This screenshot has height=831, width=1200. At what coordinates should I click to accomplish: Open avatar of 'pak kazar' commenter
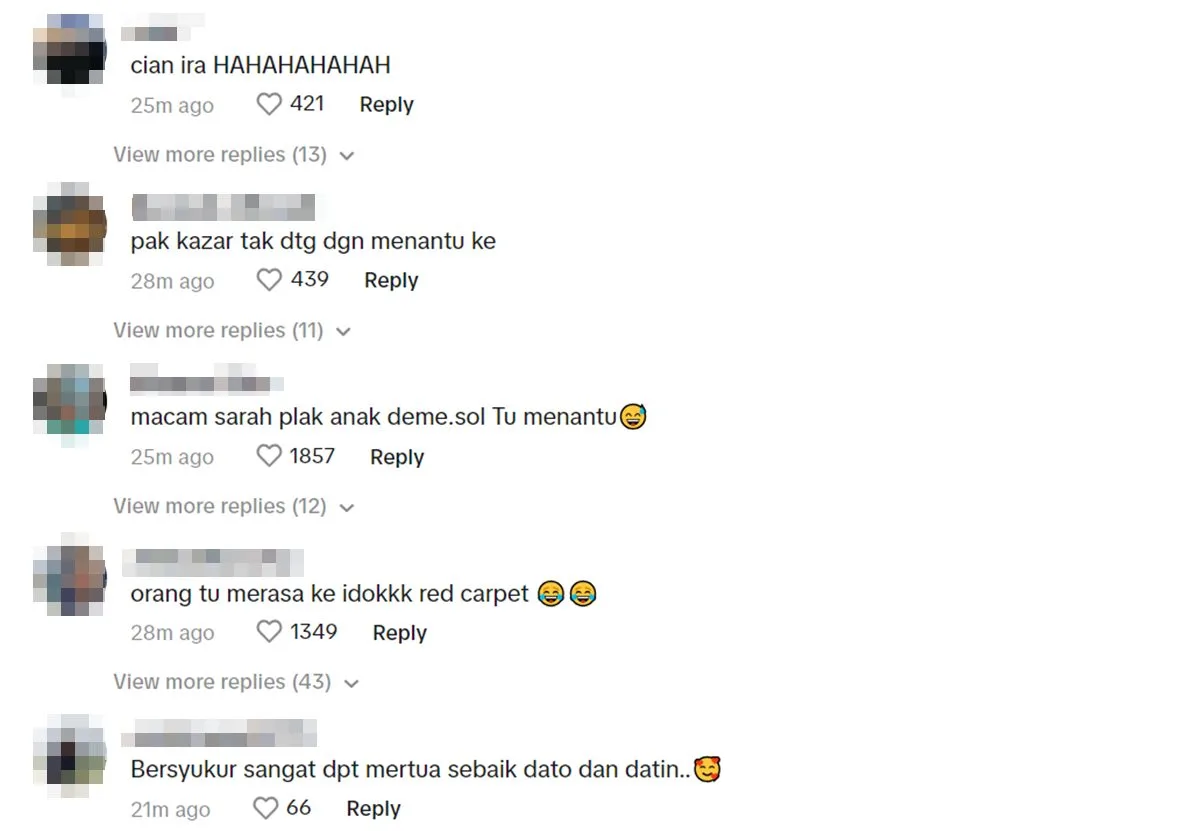69,224
